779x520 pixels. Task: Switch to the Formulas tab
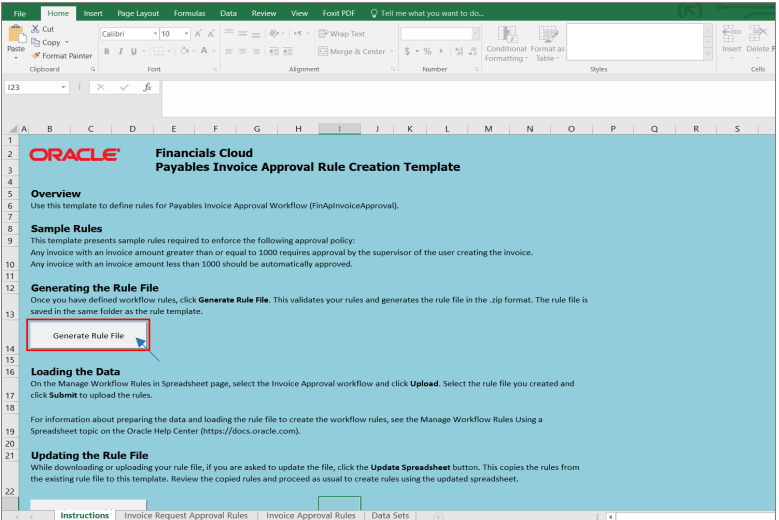pyautogui.click(x=189, y=13)
